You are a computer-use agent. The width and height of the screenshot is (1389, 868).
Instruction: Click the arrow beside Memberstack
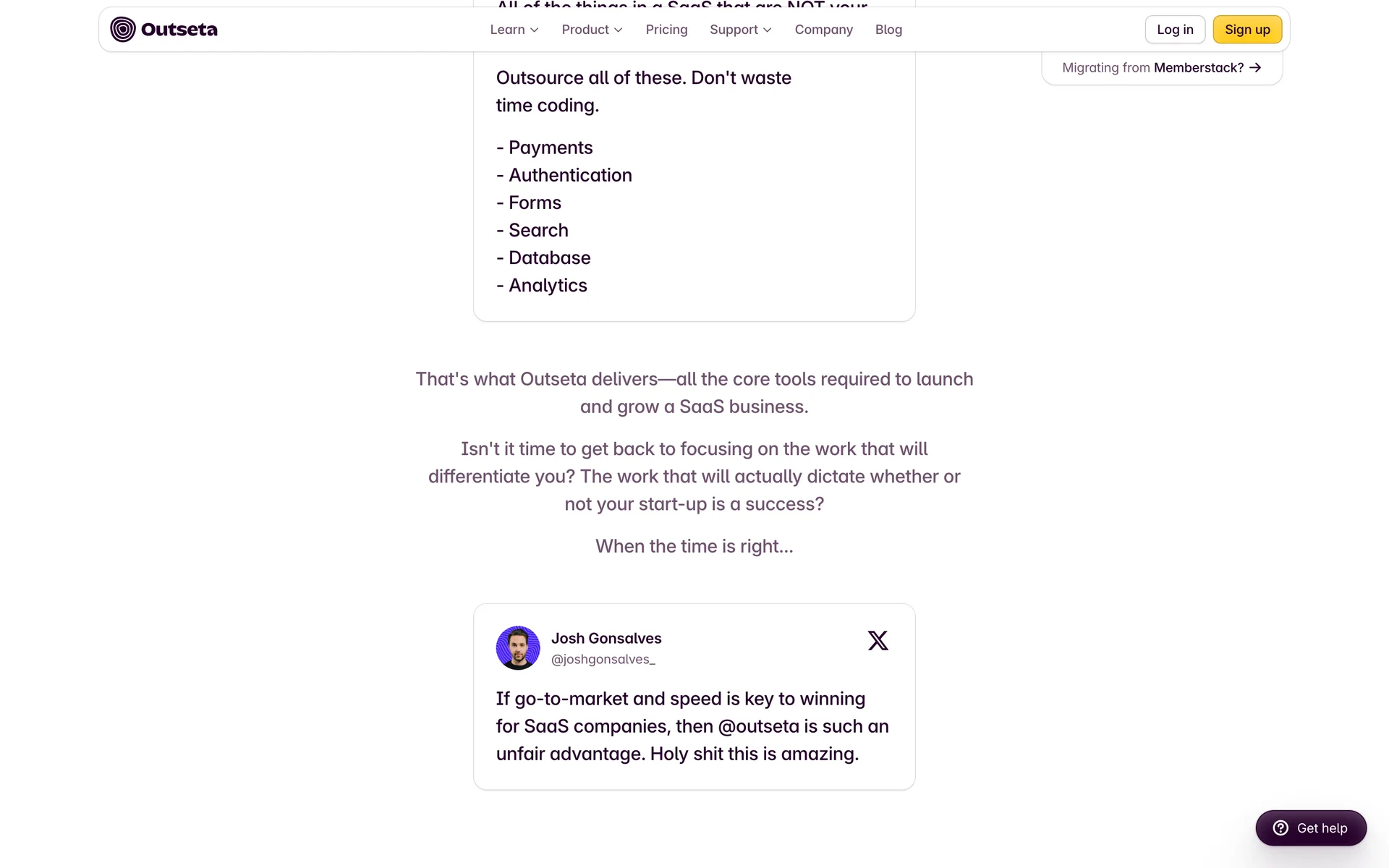point(1255,67)
